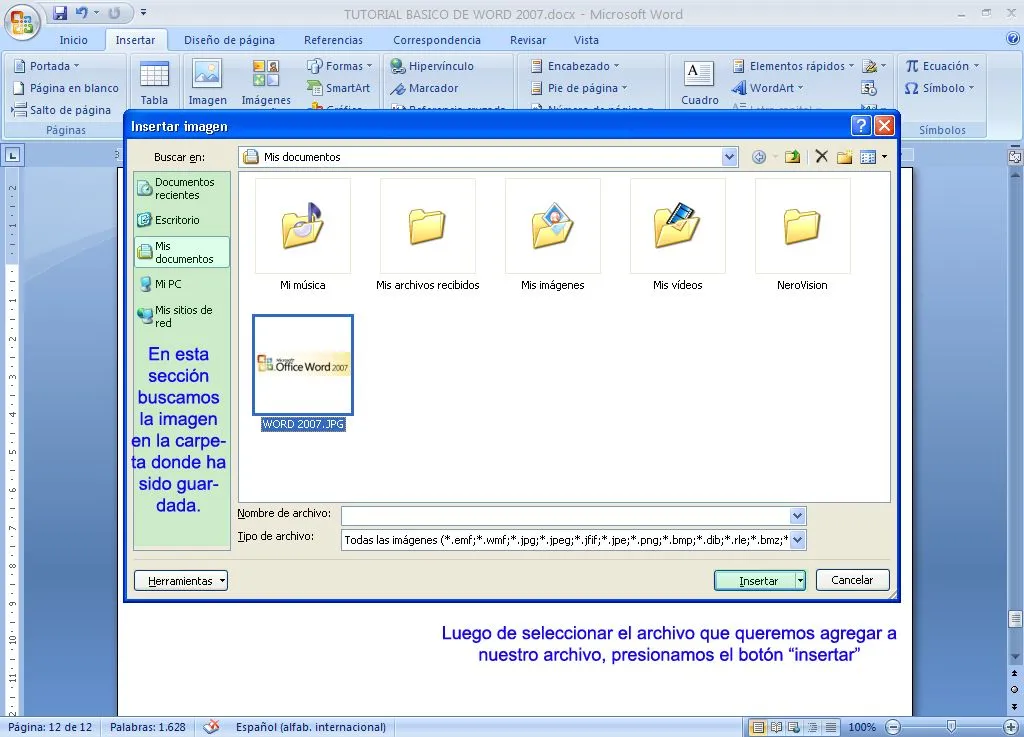
Task: Select the Insertar ribbon tab
Action: pos(135,40)
